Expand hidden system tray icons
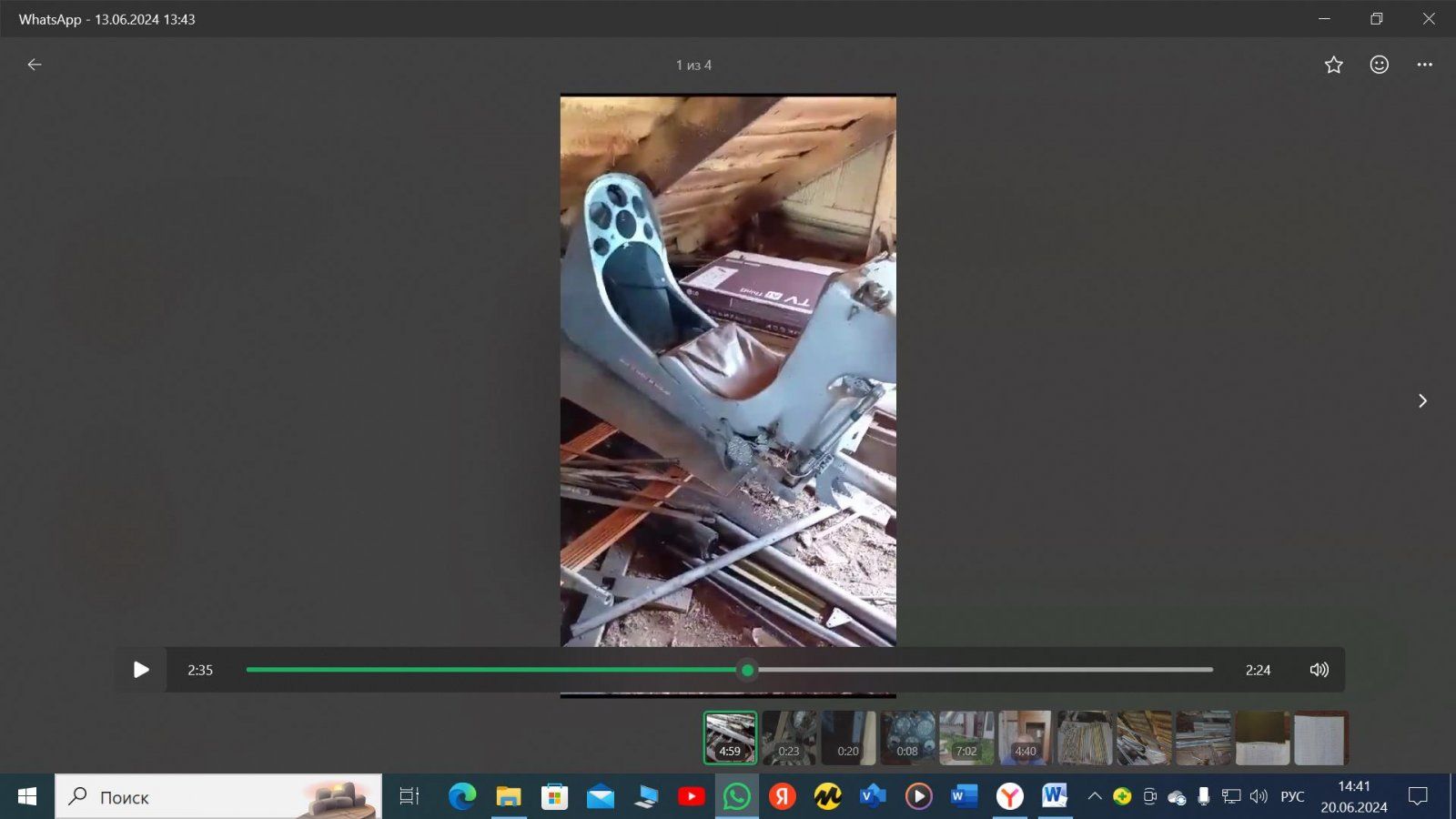Viewport: 1456px width, 819px height. point(1095,796)
